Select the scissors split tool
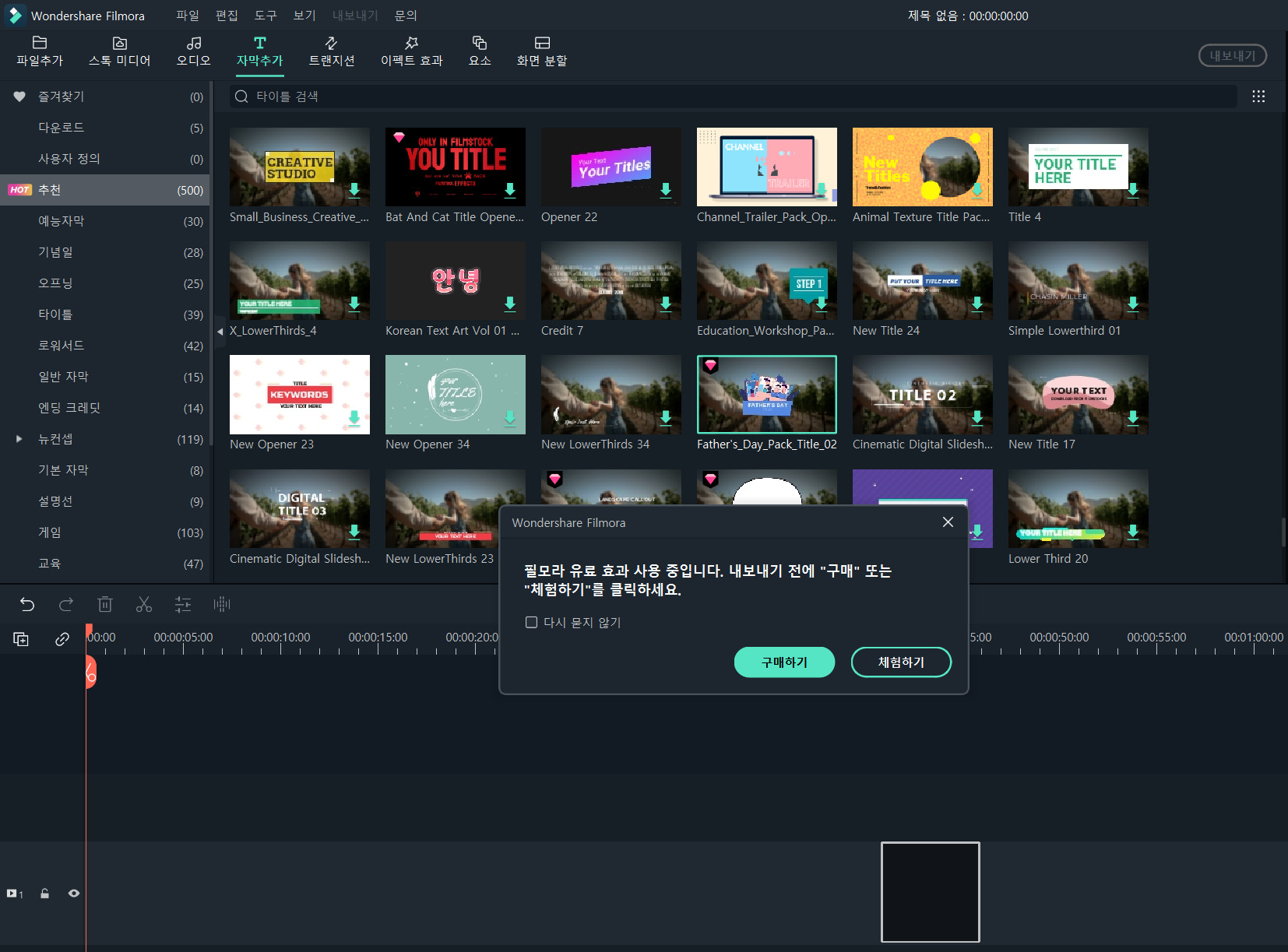1288x952 pixels. coord(144,604)
